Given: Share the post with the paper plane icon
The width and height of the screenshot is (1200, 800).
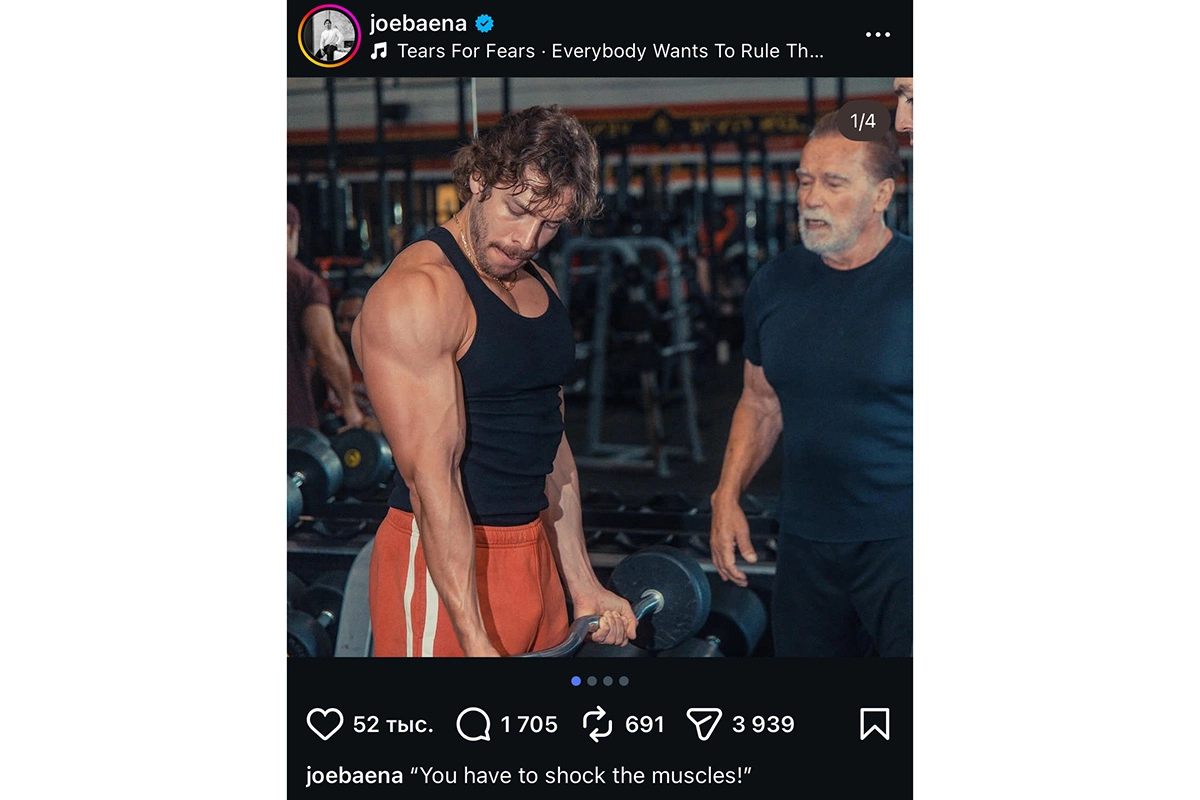Looking at the screenshot, I should 704,724.
